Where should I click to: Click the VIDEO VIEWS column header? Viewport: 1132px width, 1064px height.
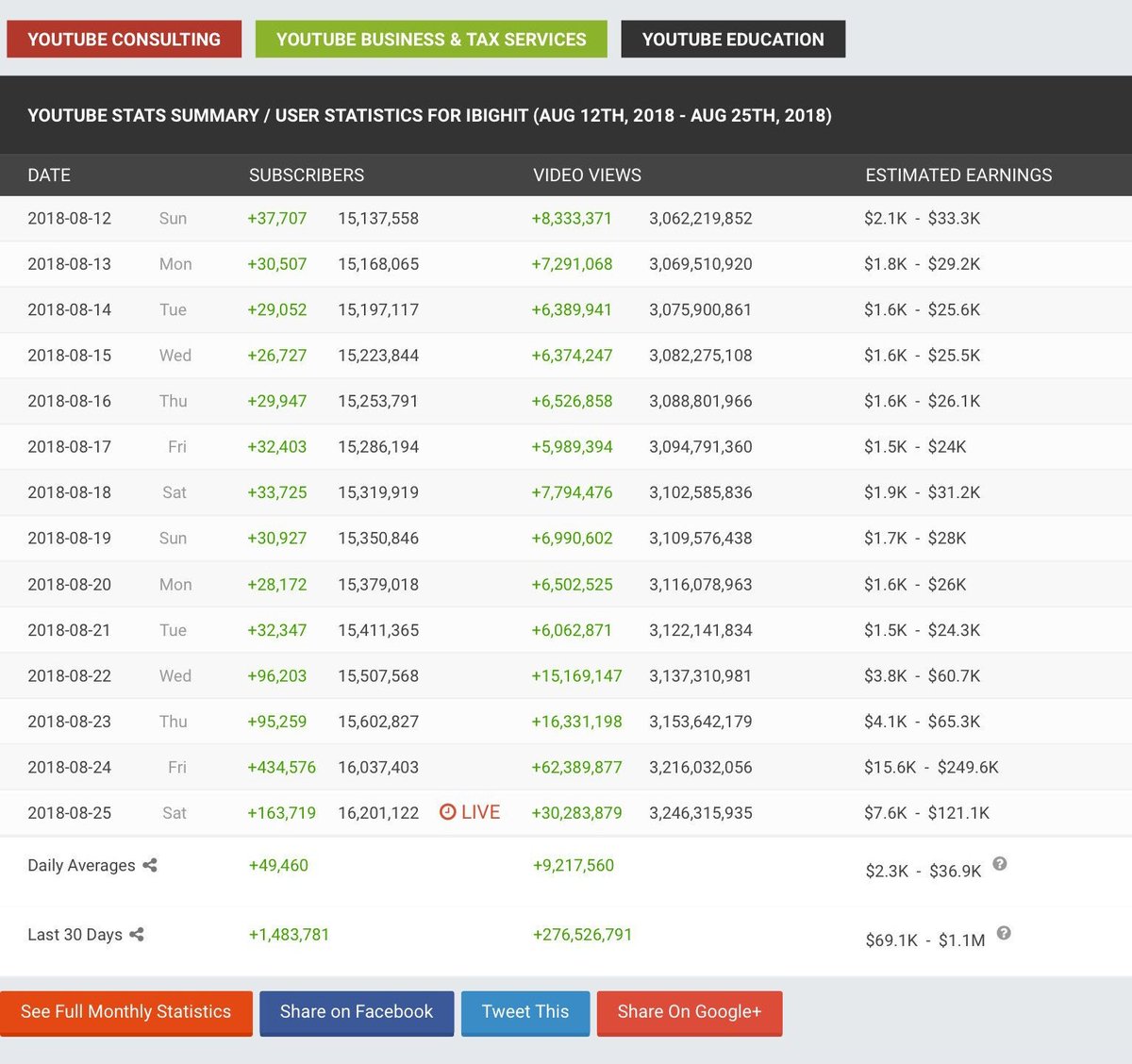(587, 175)
